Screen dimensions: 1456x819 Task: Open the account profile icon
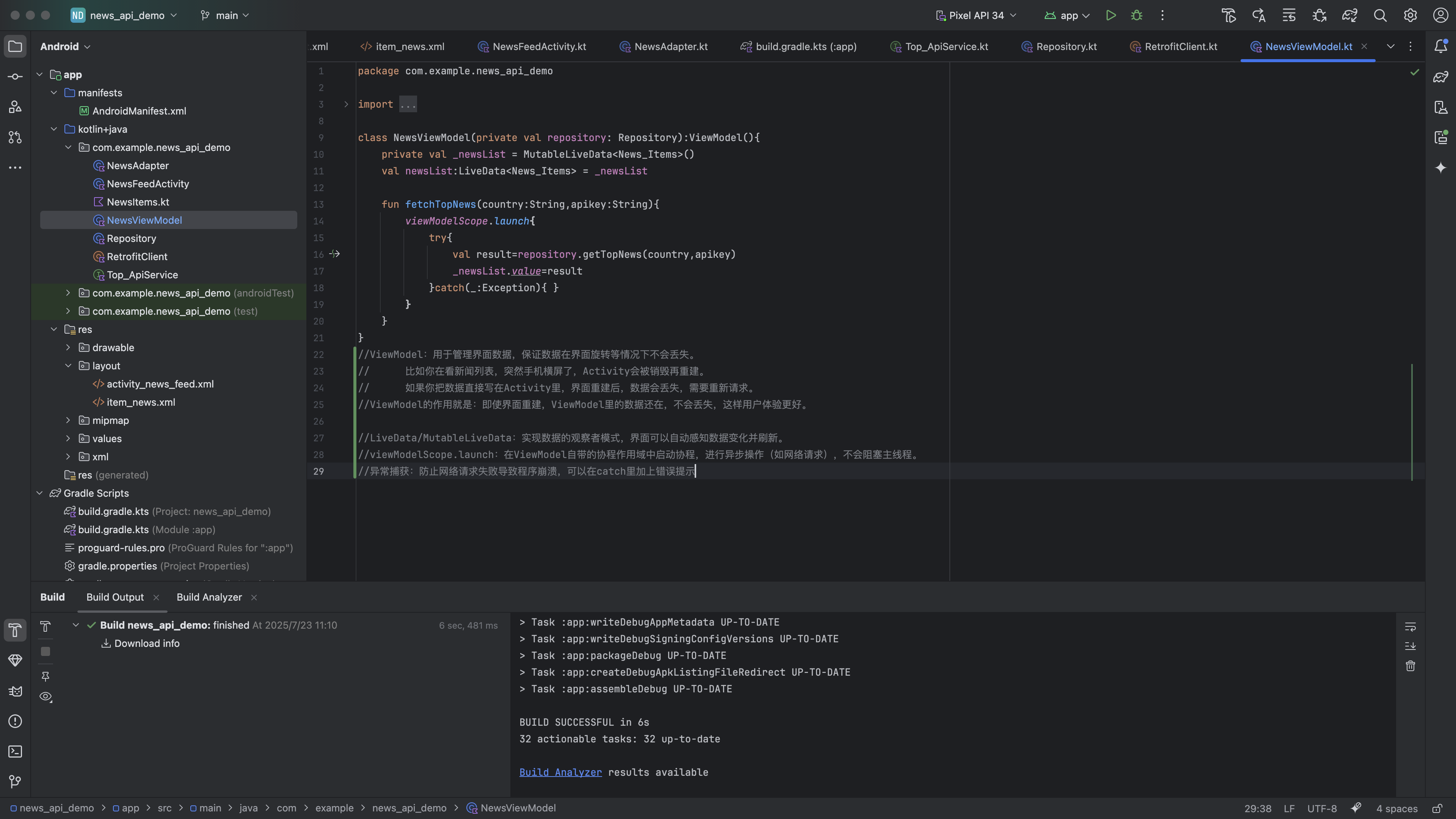point(1440,15)
